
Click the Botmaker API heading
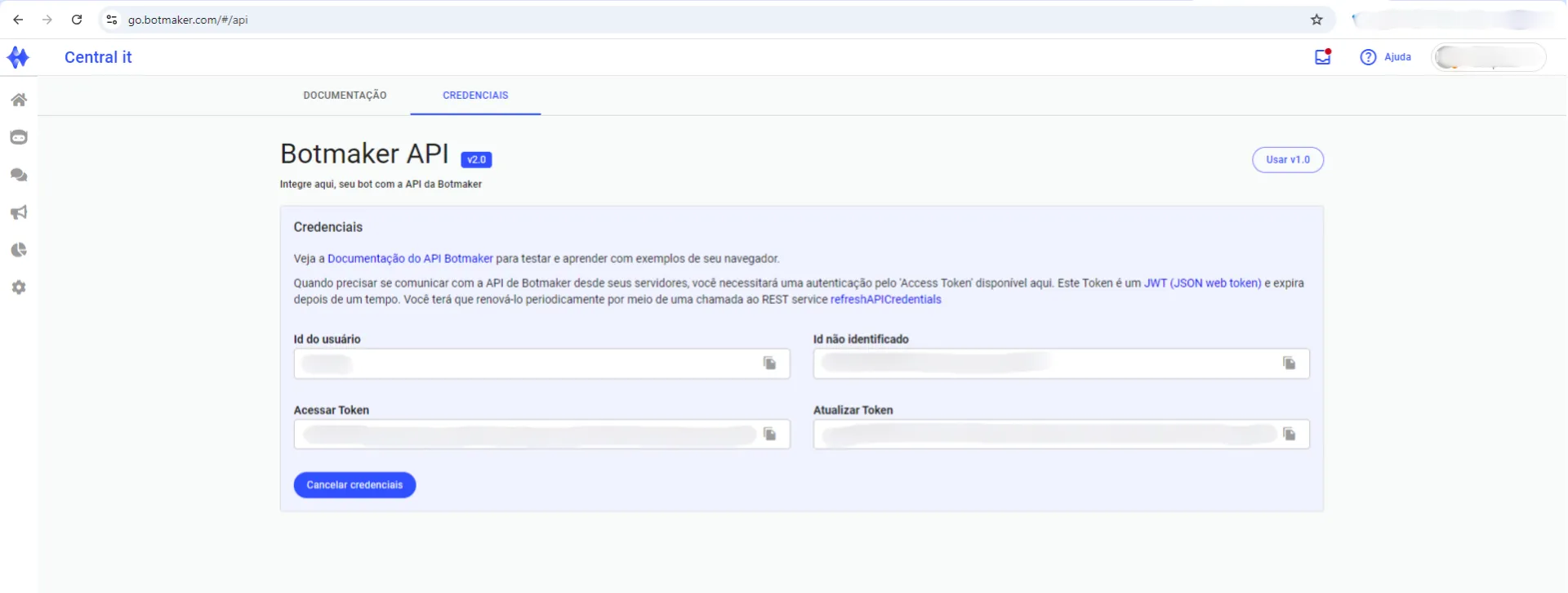364,154
